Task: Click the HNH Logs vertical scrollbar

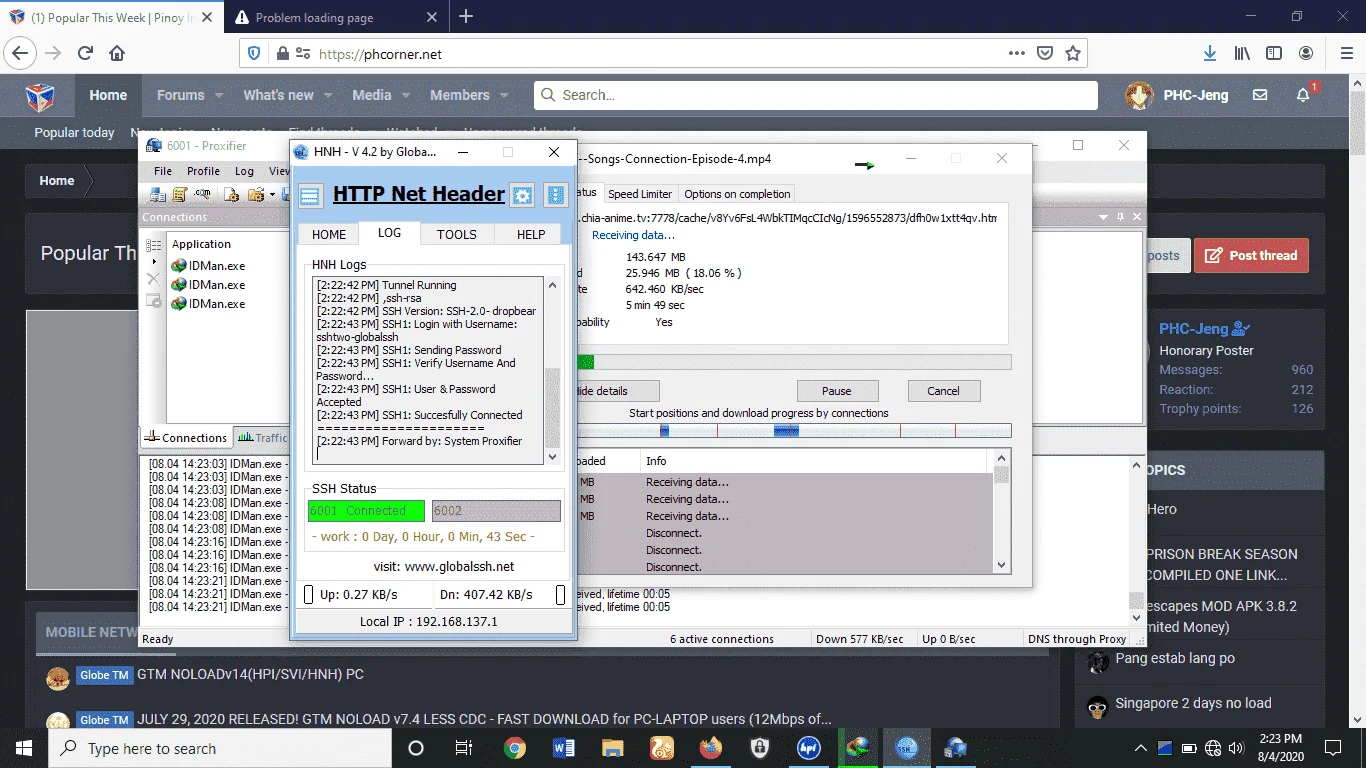Action: pos(552,370)
